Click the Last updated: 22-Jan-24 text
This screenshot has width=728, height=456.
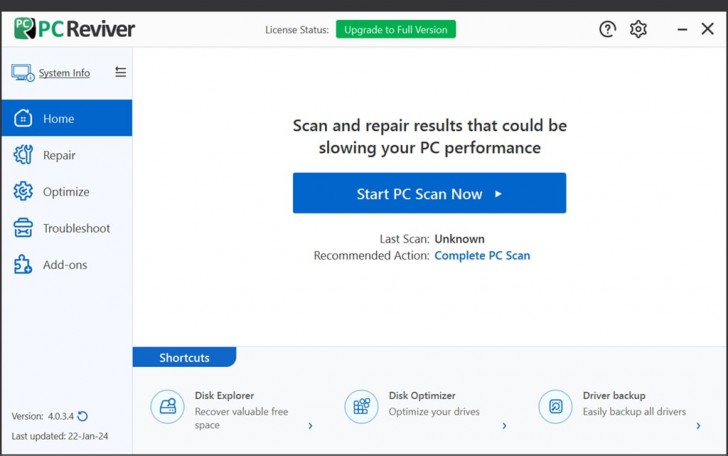[x=60, y=436]
